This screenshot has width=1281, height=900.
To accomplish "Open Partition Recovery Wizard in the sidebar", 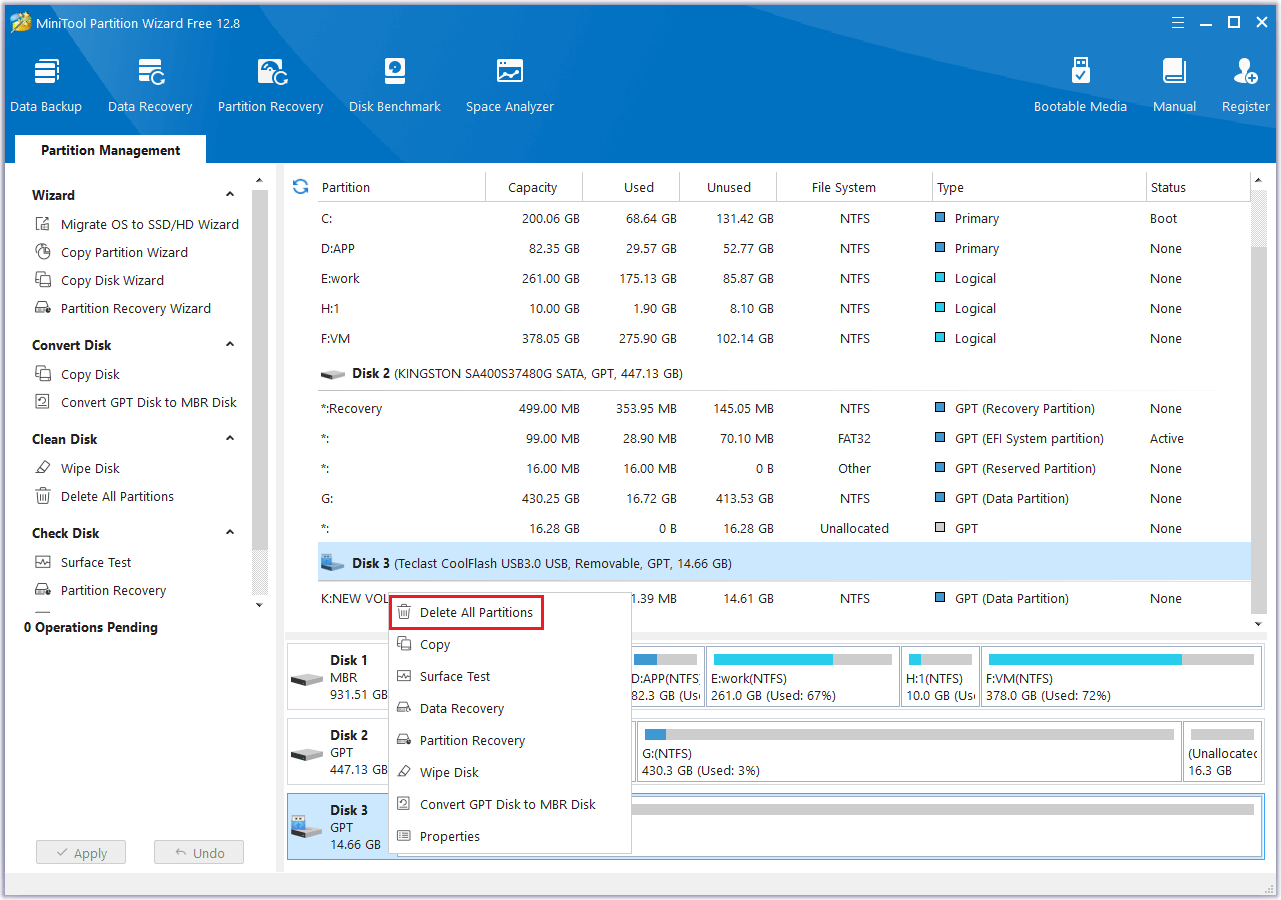I will pyautogui.click(x=123, y=308).
